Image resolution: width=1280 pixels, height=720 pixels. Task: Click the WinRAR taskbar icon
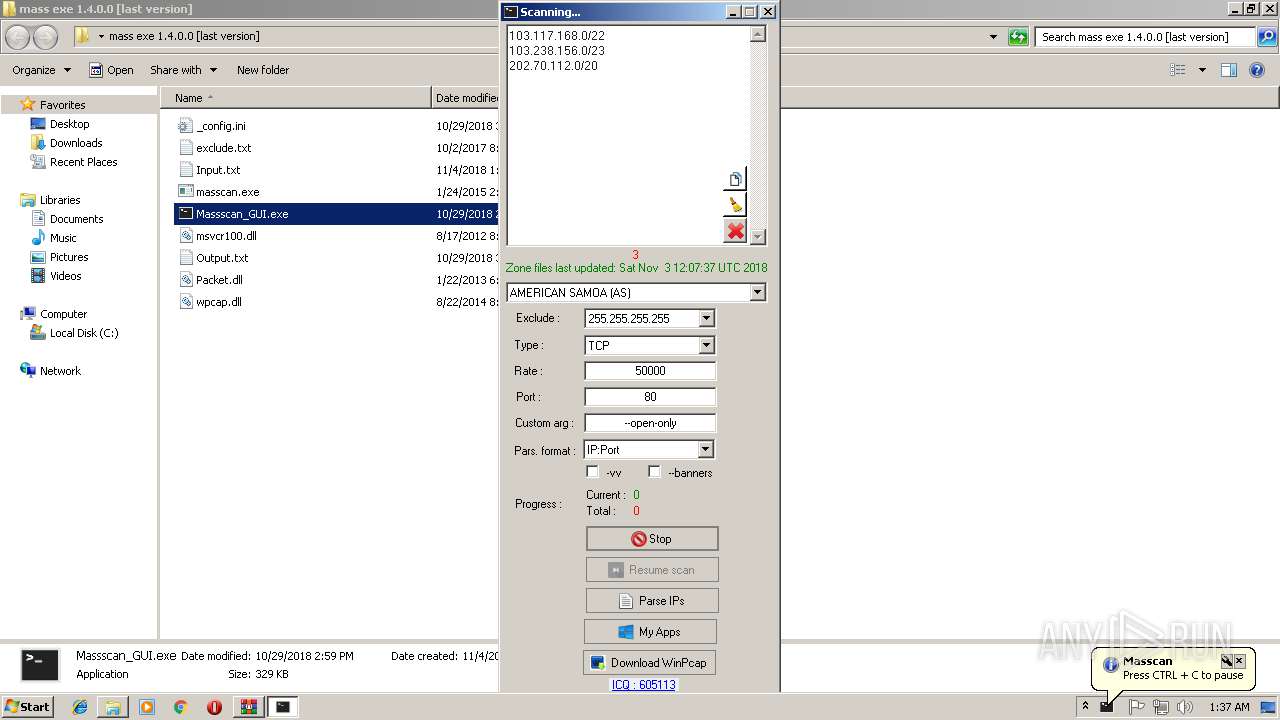248,707
